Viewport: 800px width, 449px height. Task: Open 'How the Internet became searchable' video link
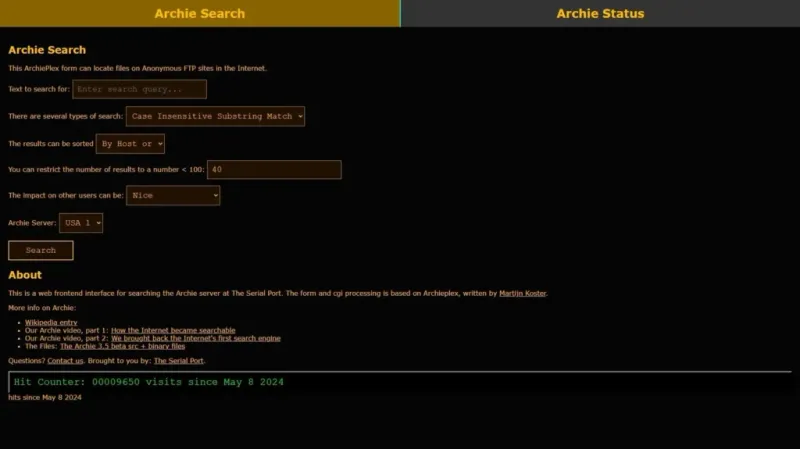pyautogui.click(x=173, y=330)
